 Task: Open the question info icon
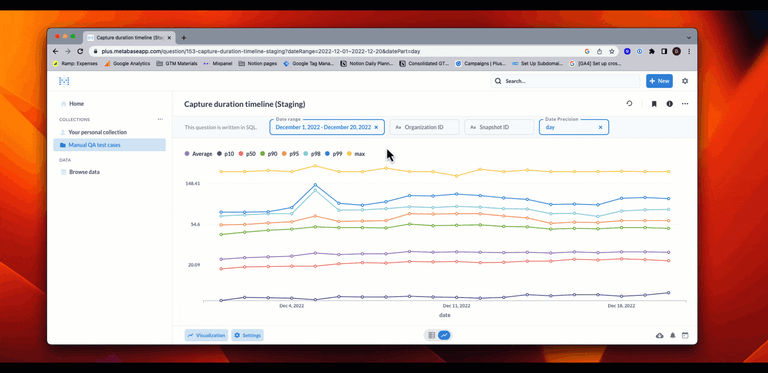tap(670, 104)
